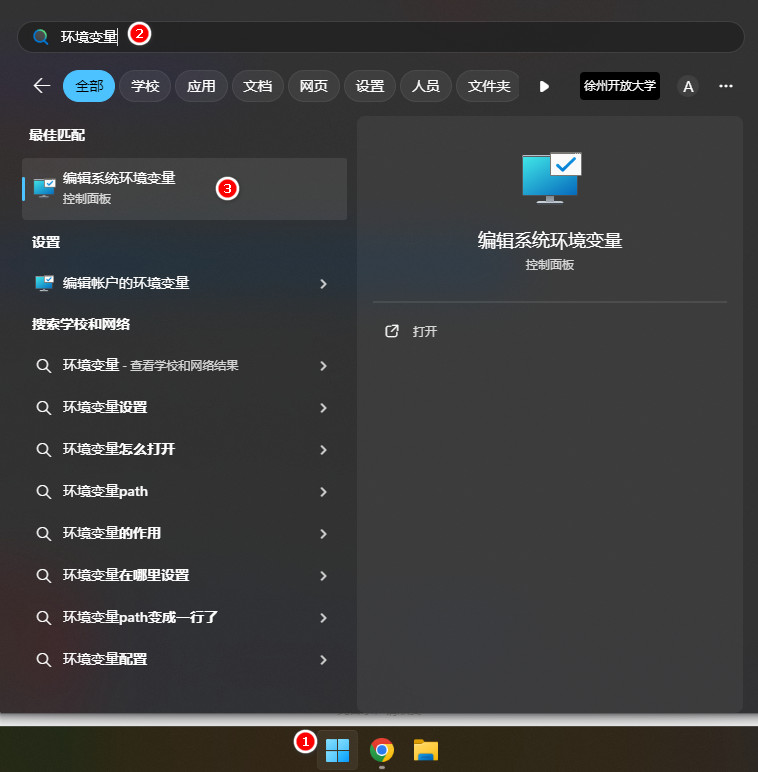Expand chevron for 环境变量 - 查看学校和网络结果

click(x=323, y=366)
